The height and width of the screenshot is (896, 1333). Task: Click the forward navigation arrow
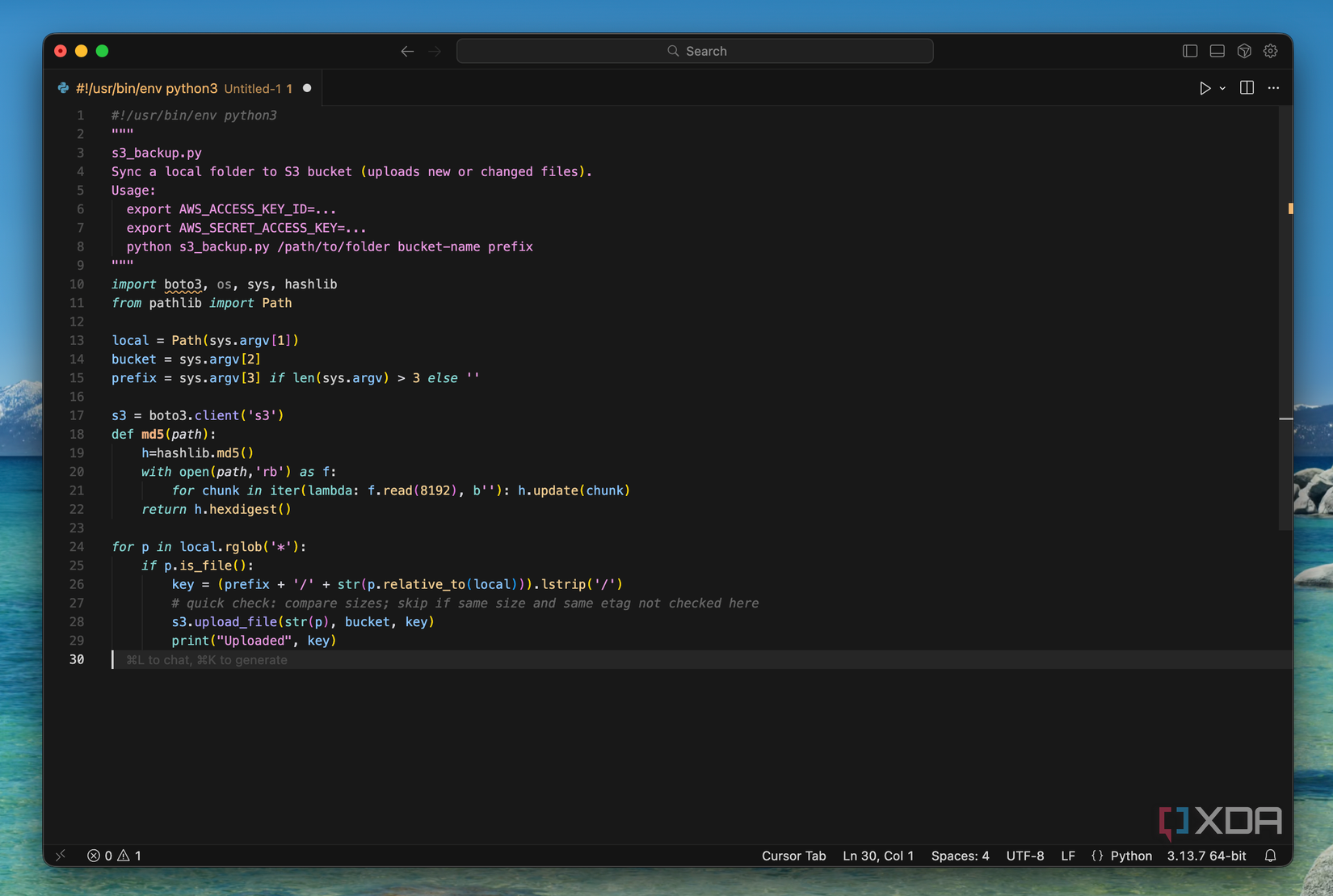(435, 50)
